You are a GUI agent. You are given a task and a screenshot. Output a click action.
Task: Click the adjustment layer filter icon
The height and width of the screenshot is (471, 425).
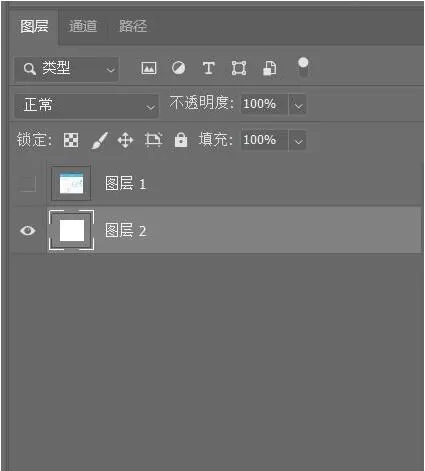(179, 68)
